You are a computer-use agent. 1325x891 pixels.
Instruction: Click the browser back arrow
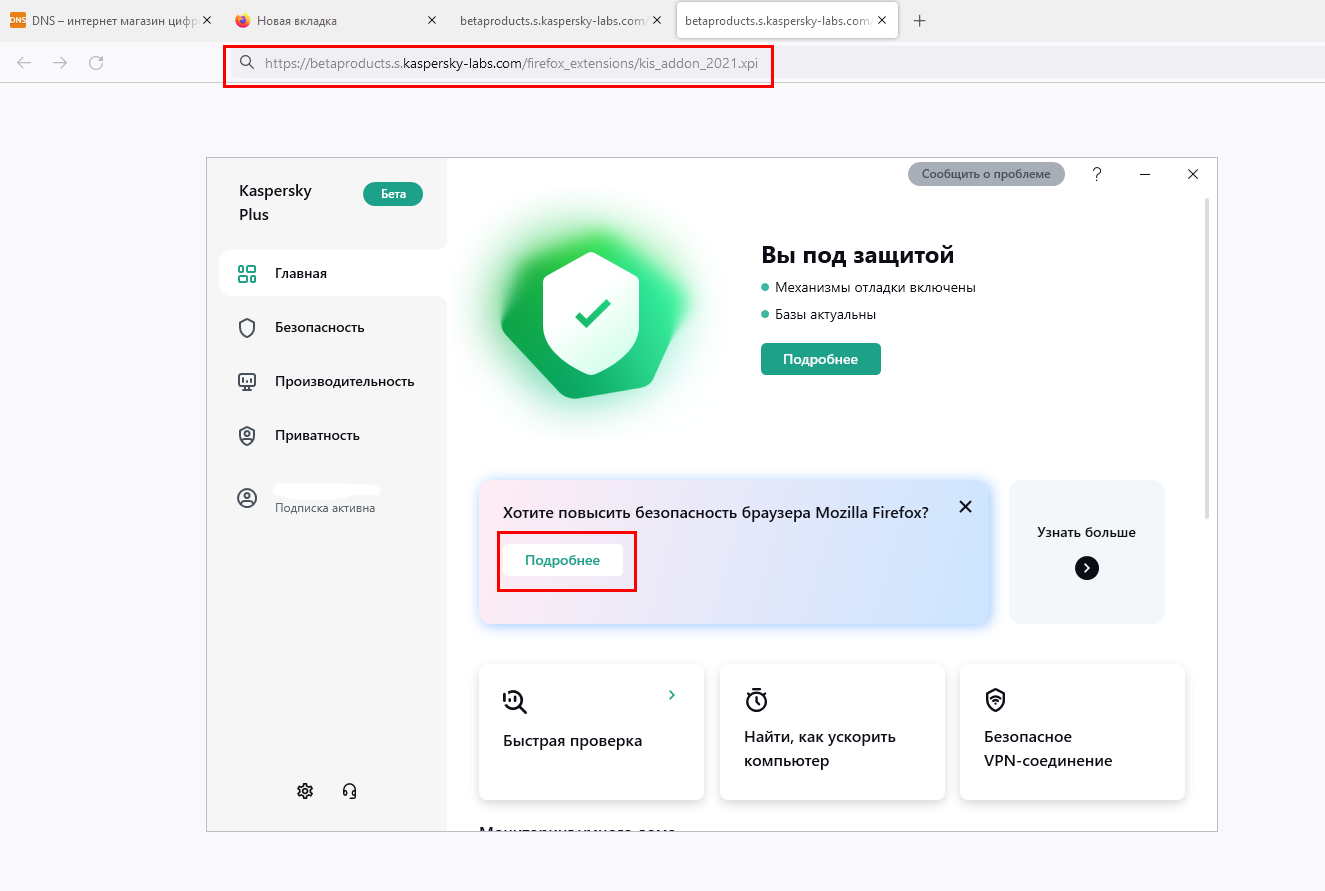[x=24, y=63]
